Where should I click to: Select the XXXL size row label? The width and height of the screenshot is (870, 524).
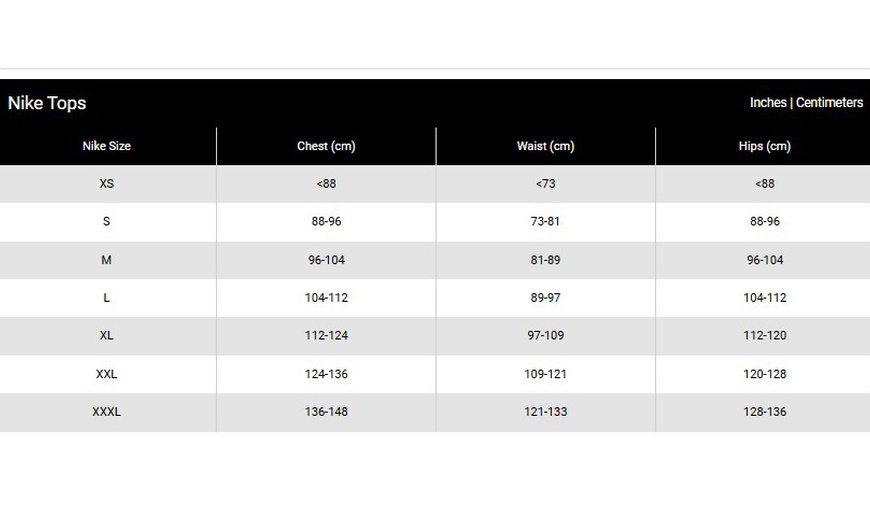(x=106, y=412)
